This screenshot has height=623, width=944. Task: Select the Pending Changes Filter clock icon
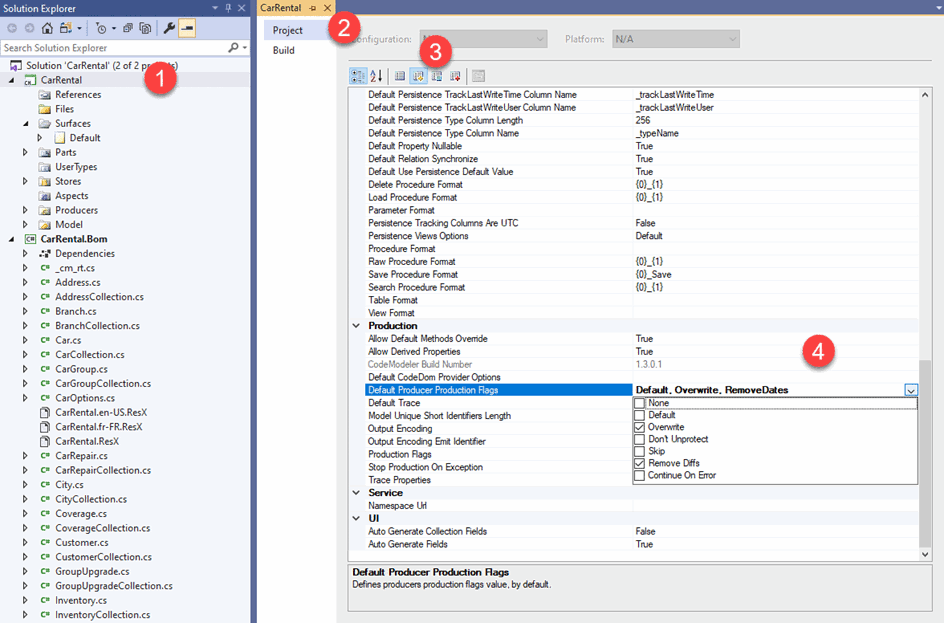tap(102, 27)
